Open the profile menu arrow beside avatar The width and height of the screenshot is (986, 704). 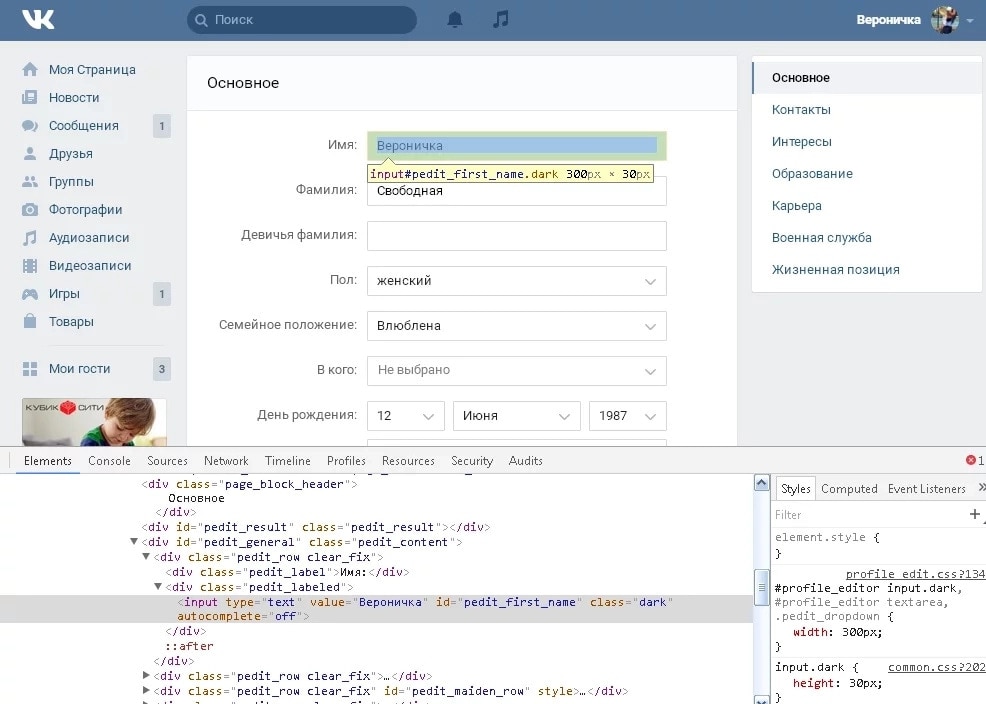pyautogui.click(x=970, y=21)
